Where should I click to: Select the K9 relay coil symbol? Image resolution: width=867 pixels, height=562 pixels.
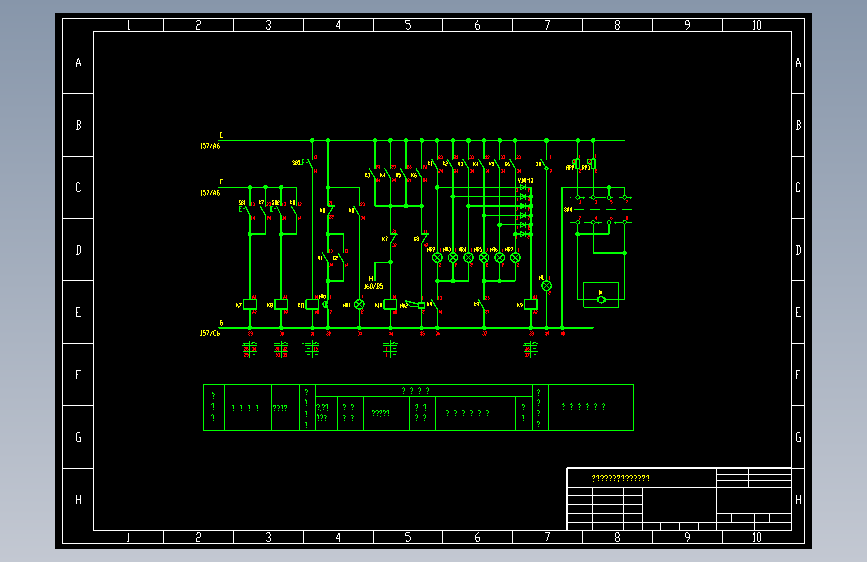coord(531,304)
